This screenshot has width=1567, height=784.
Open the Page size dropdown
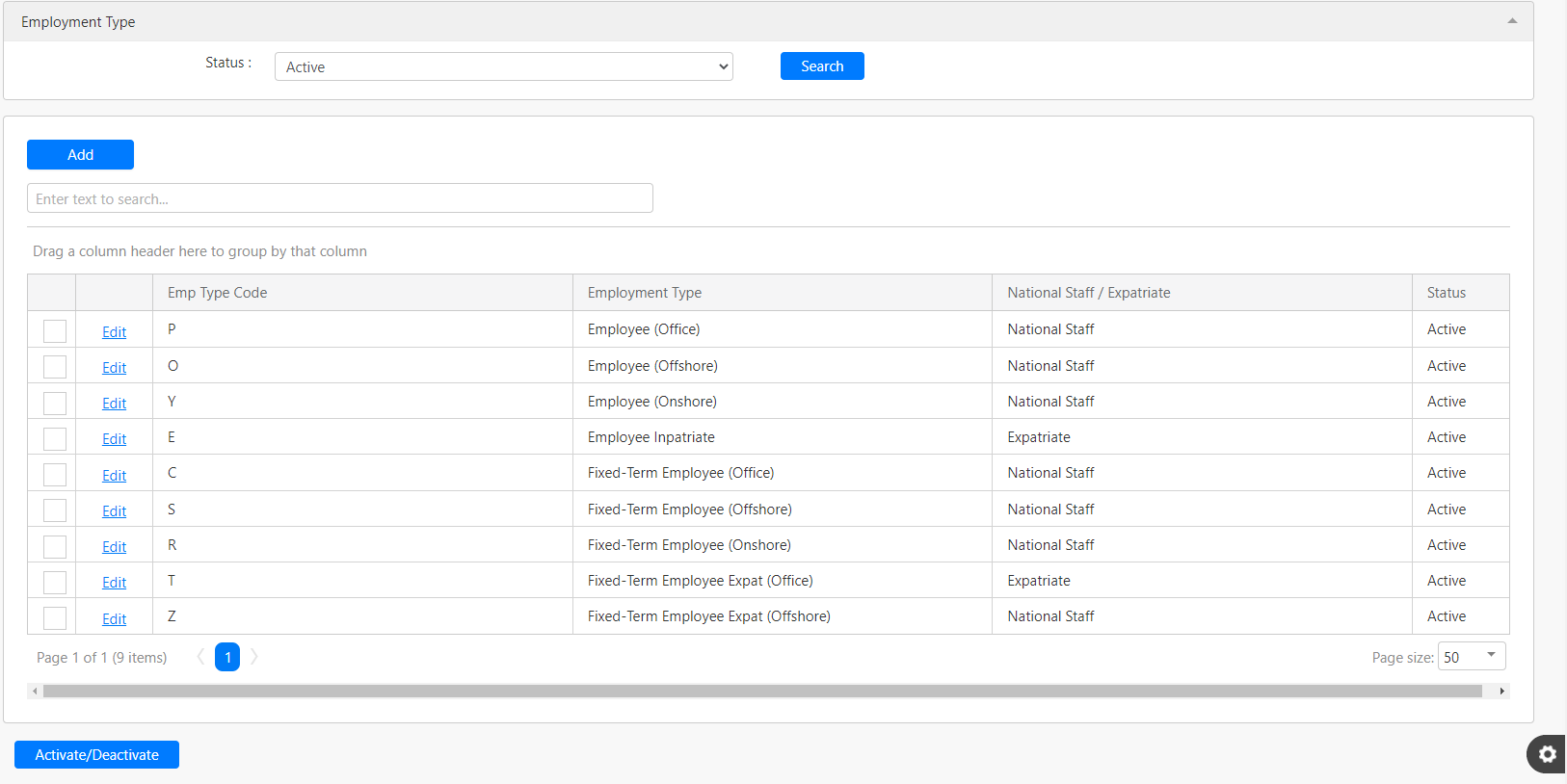(1472, 657)
